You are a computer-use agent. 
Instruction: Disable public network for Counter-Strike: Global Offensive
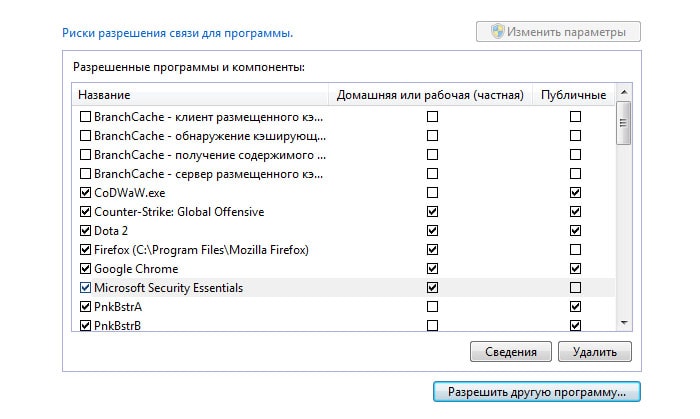(575, 212)
